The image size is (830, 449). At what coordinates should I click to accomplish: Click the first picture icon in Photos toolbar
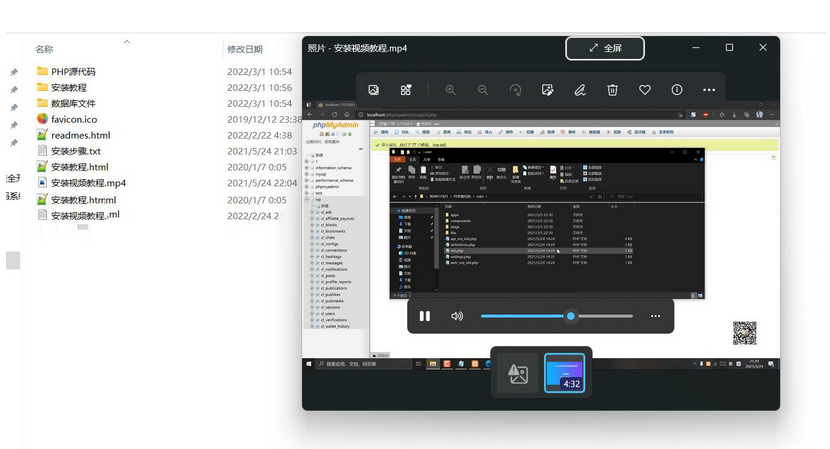373,90
